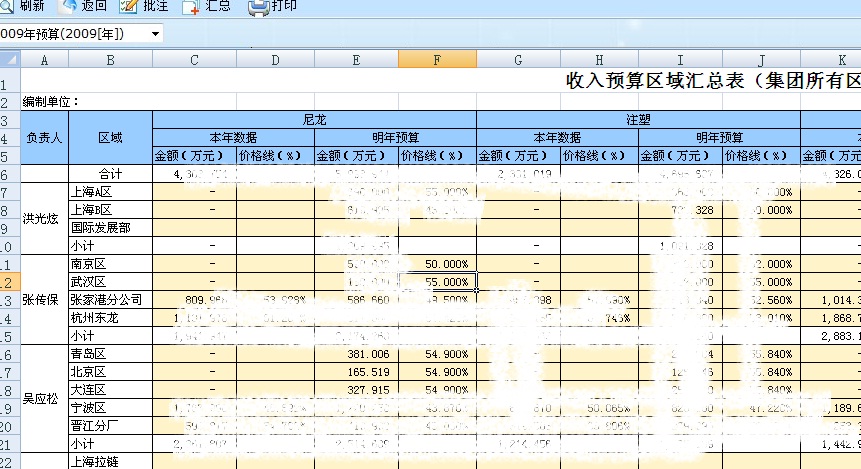This screenshot has height=469, width=861.
Task: Click the 洪光炫 name cell
Action: point(44,219)
